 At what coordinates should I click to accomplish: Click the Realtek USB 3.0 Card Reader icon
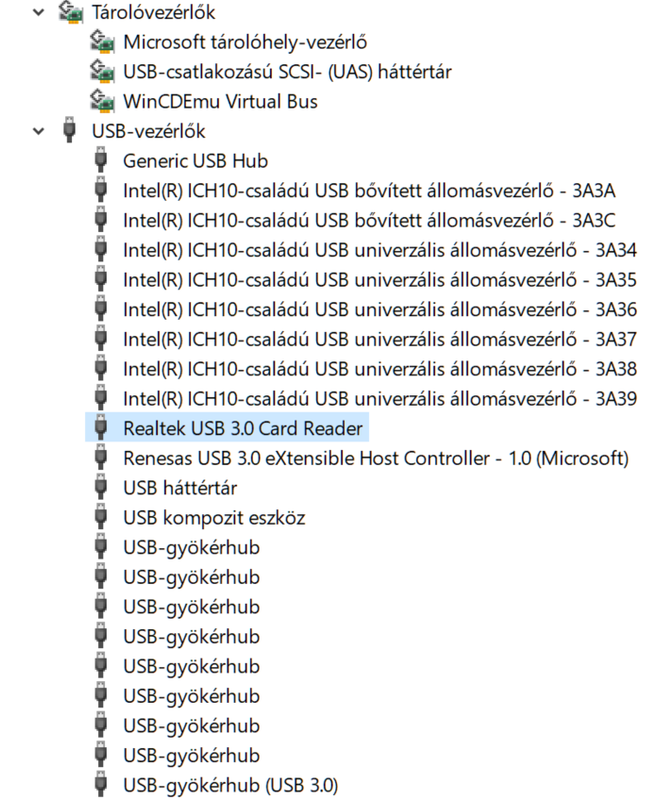pyautogui.click(x=100, y=428)
